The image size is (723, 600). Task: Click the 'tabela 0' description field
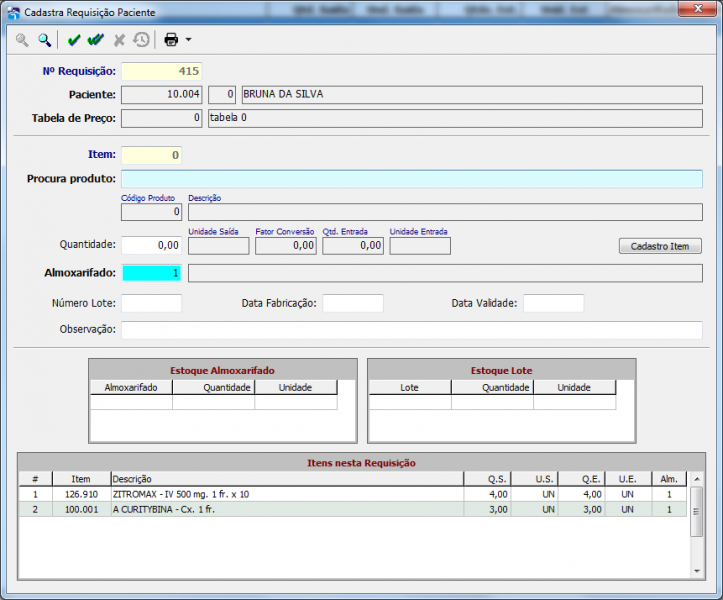click(455, 118)
